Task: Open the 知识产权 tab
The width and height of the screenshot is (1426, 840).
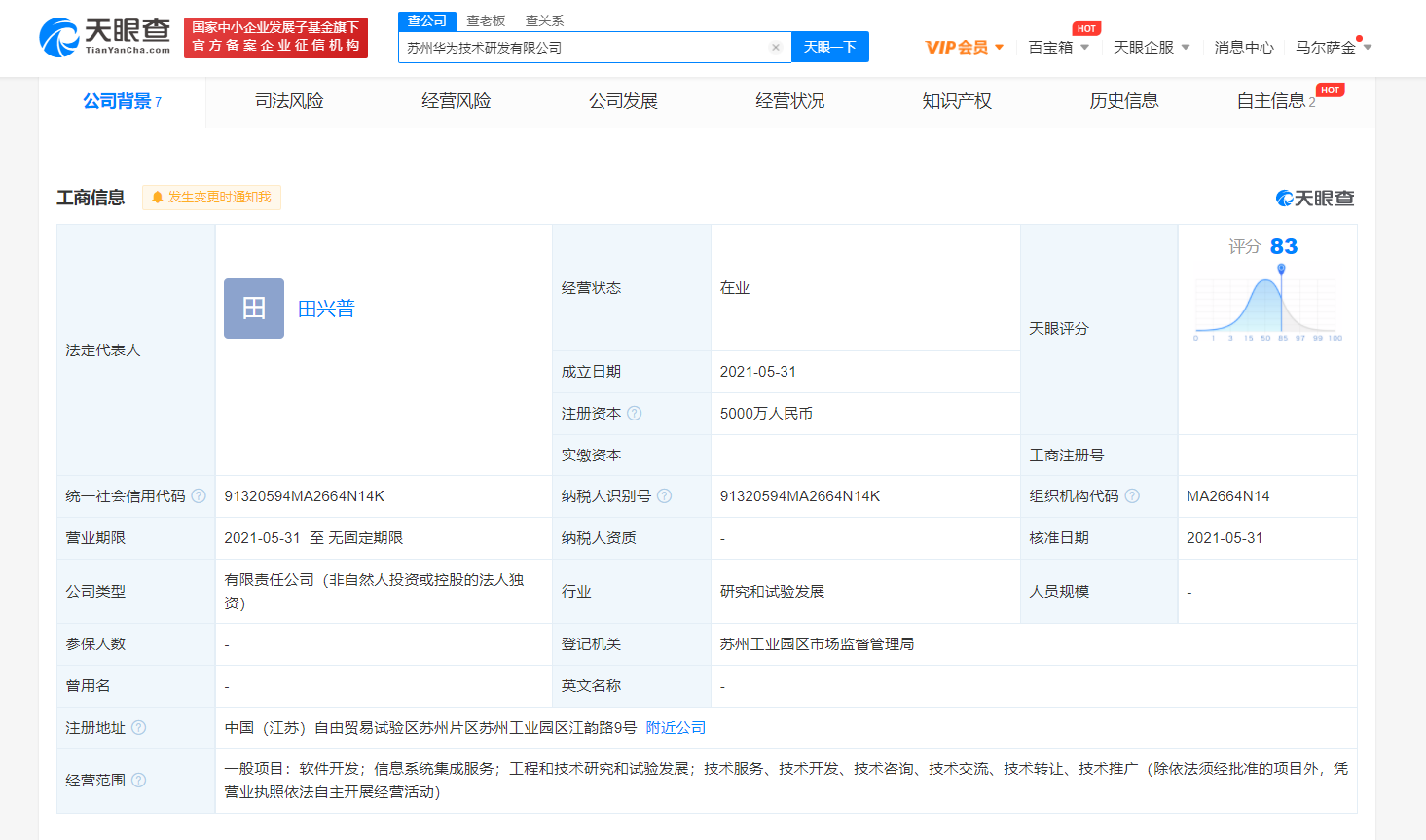Action: (957, 101)
